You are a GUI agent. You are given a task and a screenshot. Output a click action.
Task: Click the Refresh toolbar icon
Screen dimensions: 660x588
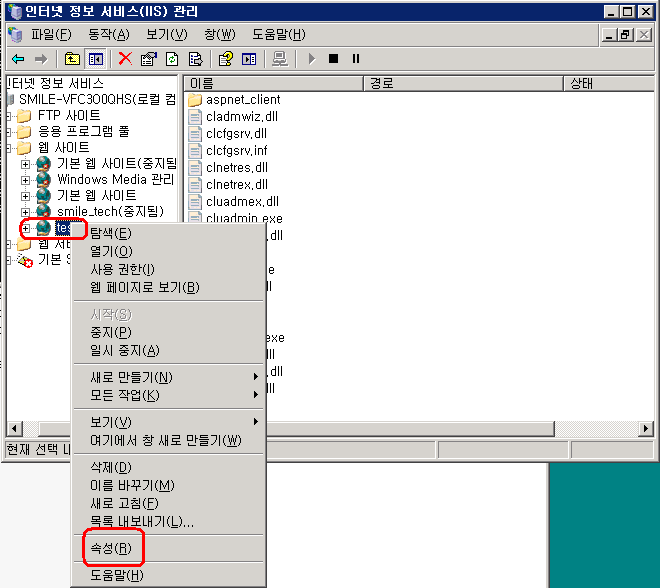click(172, 59)
